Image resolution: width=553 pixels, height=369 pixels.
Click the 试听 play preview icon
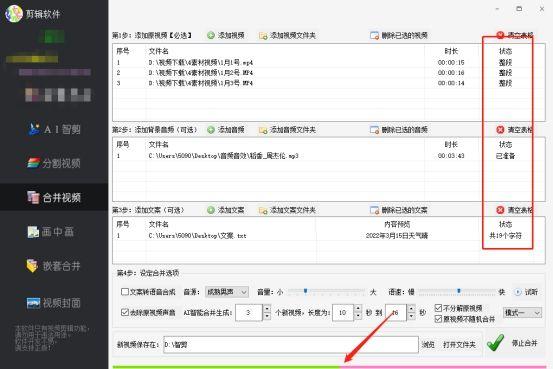(x=518, y=292)
